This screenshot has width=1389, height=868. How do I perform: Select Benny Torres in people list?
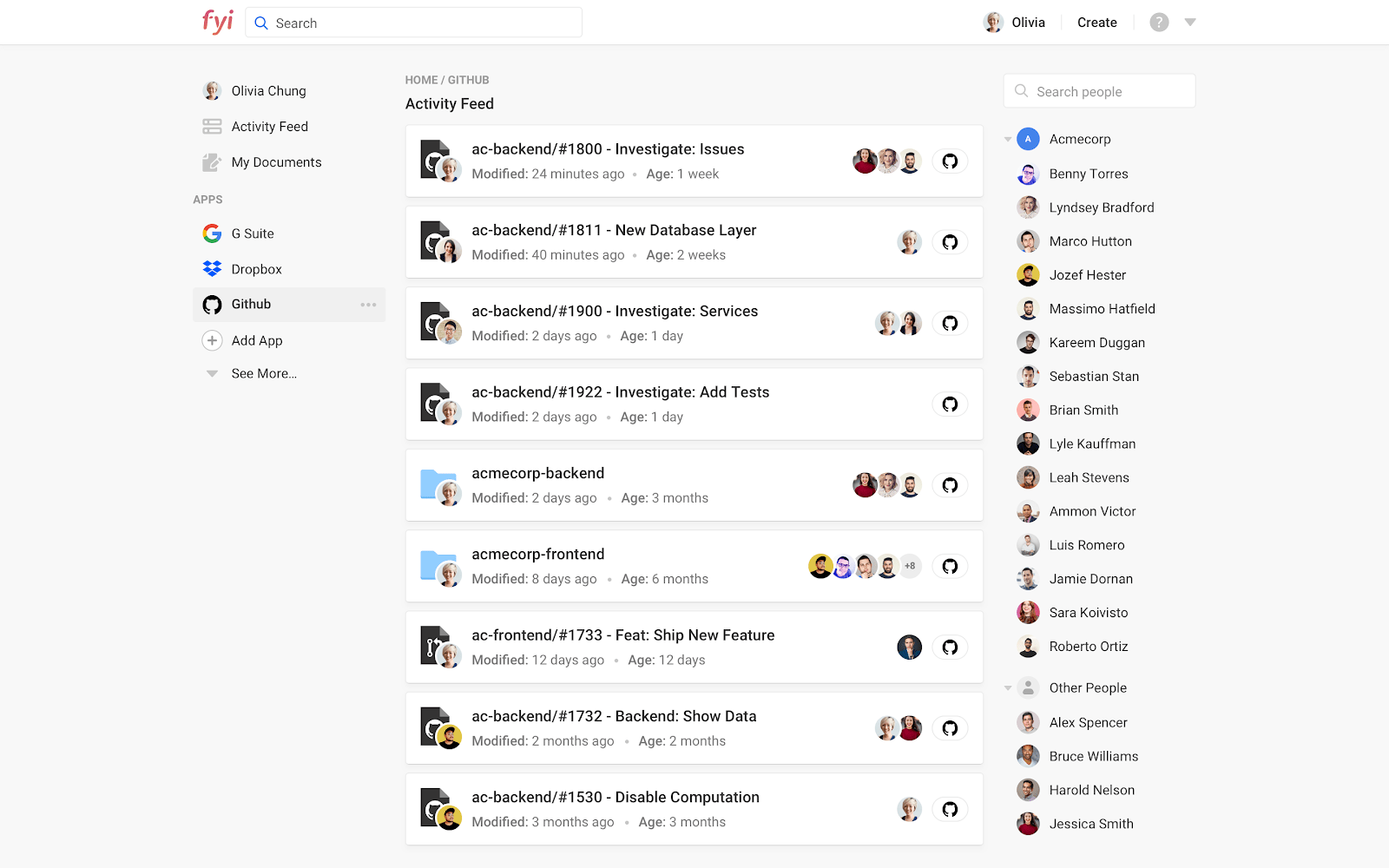(1073, 174)
